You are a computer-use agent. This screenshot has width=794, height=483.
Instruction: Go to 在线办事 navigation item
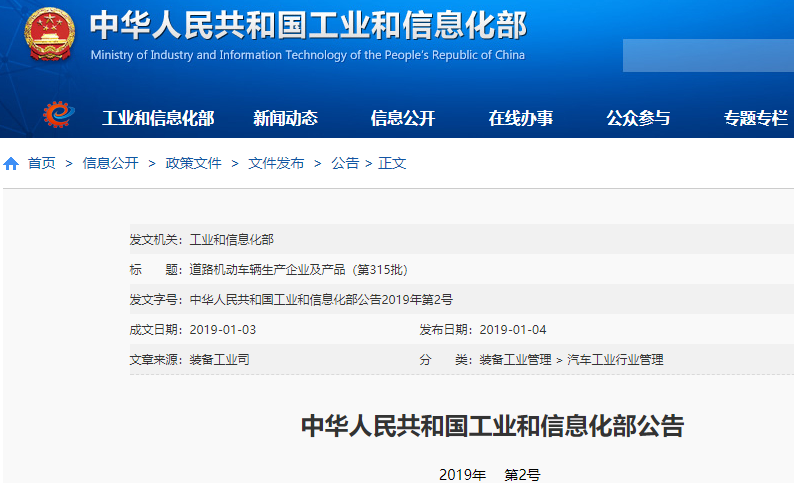tap(520, 118)
